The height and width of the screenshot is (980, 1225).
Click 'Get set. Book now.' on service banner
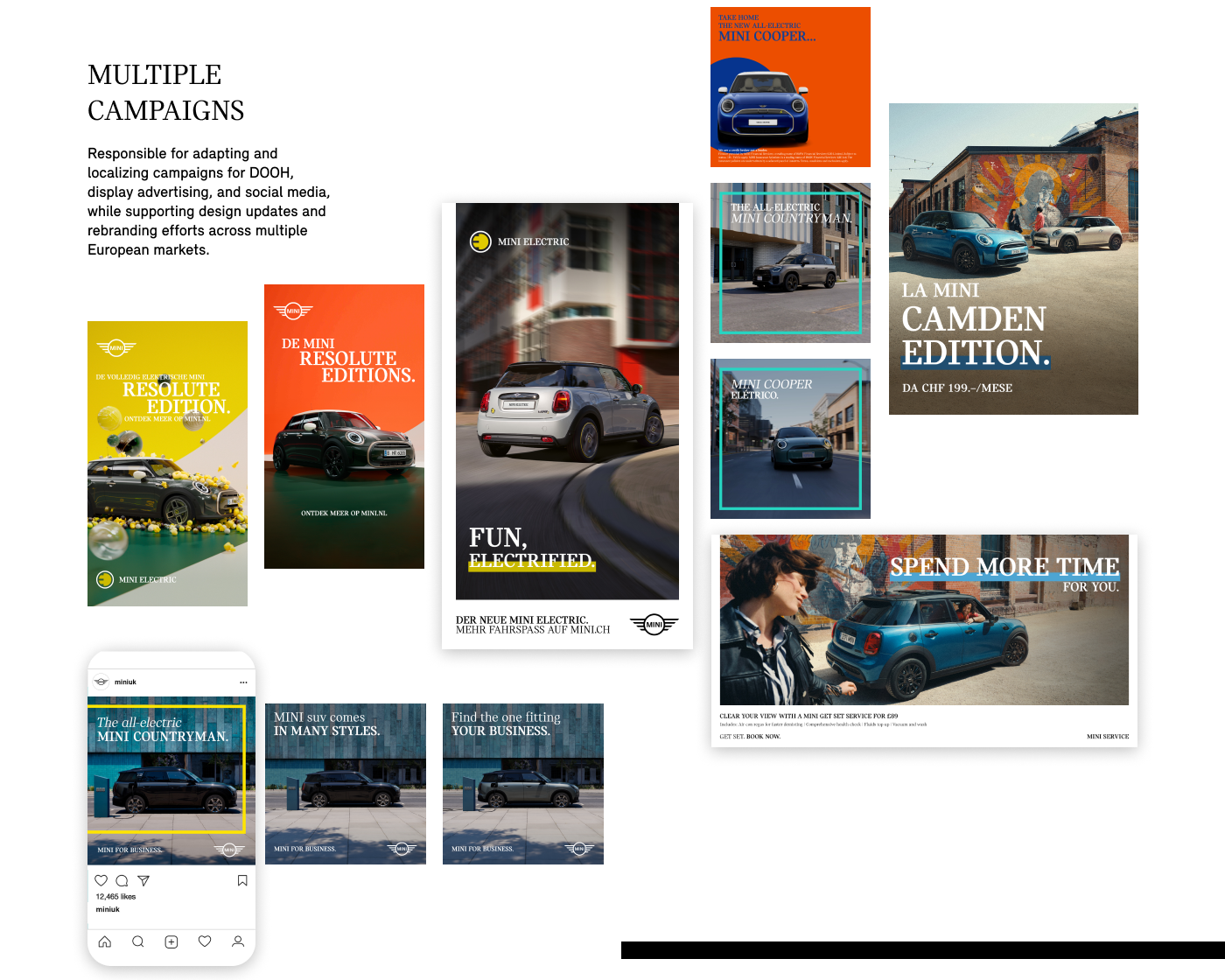[x=750, y=737]
